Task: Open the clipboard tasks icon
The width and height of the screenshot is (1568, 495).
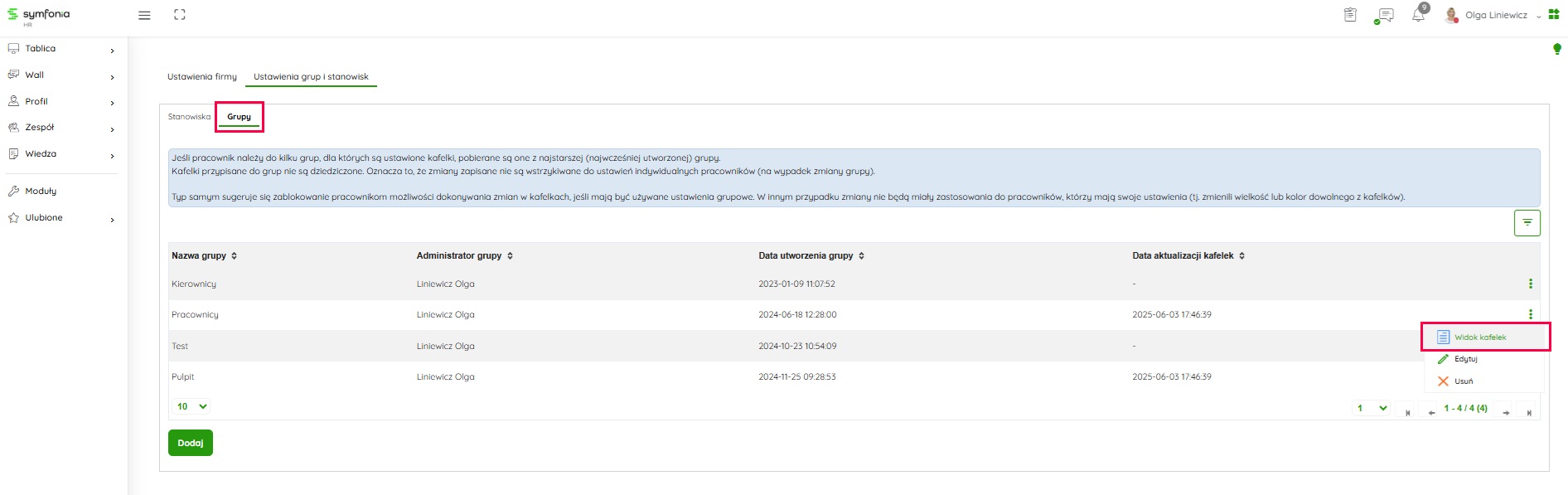Action: click(1350, 15)
